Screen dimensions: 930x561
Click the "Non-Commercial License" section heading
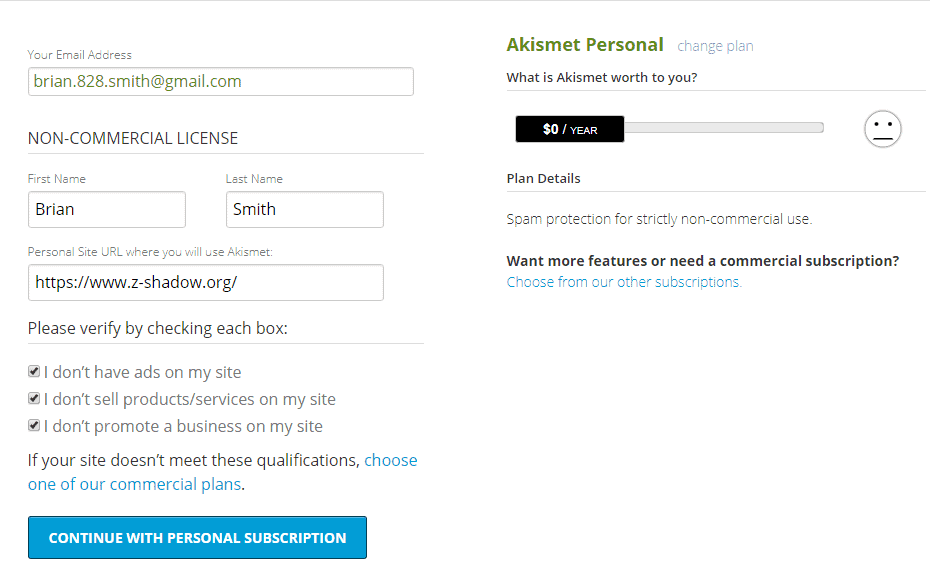pos(133,139)
